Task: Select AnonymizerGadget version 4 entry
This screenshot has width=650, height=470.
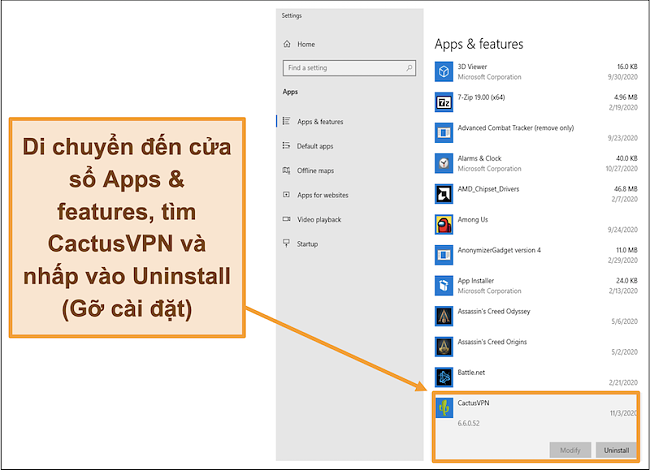Action: tap(499, 250)
